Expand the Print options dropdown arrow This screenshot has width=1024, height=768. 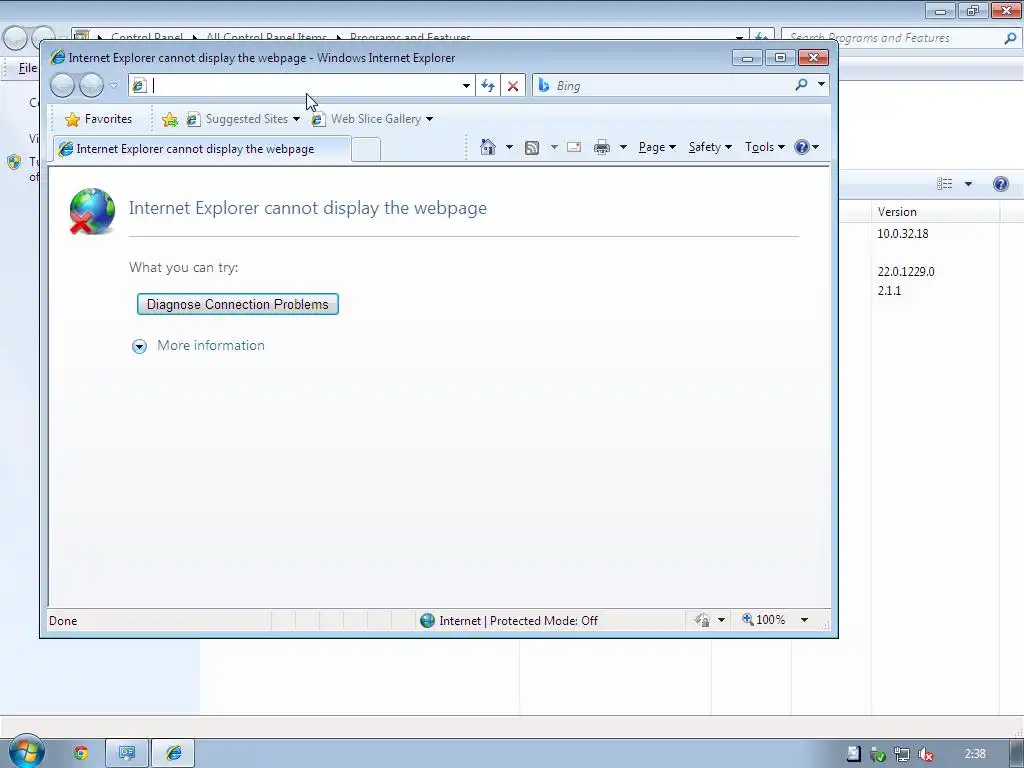click(x=623, y=147)
